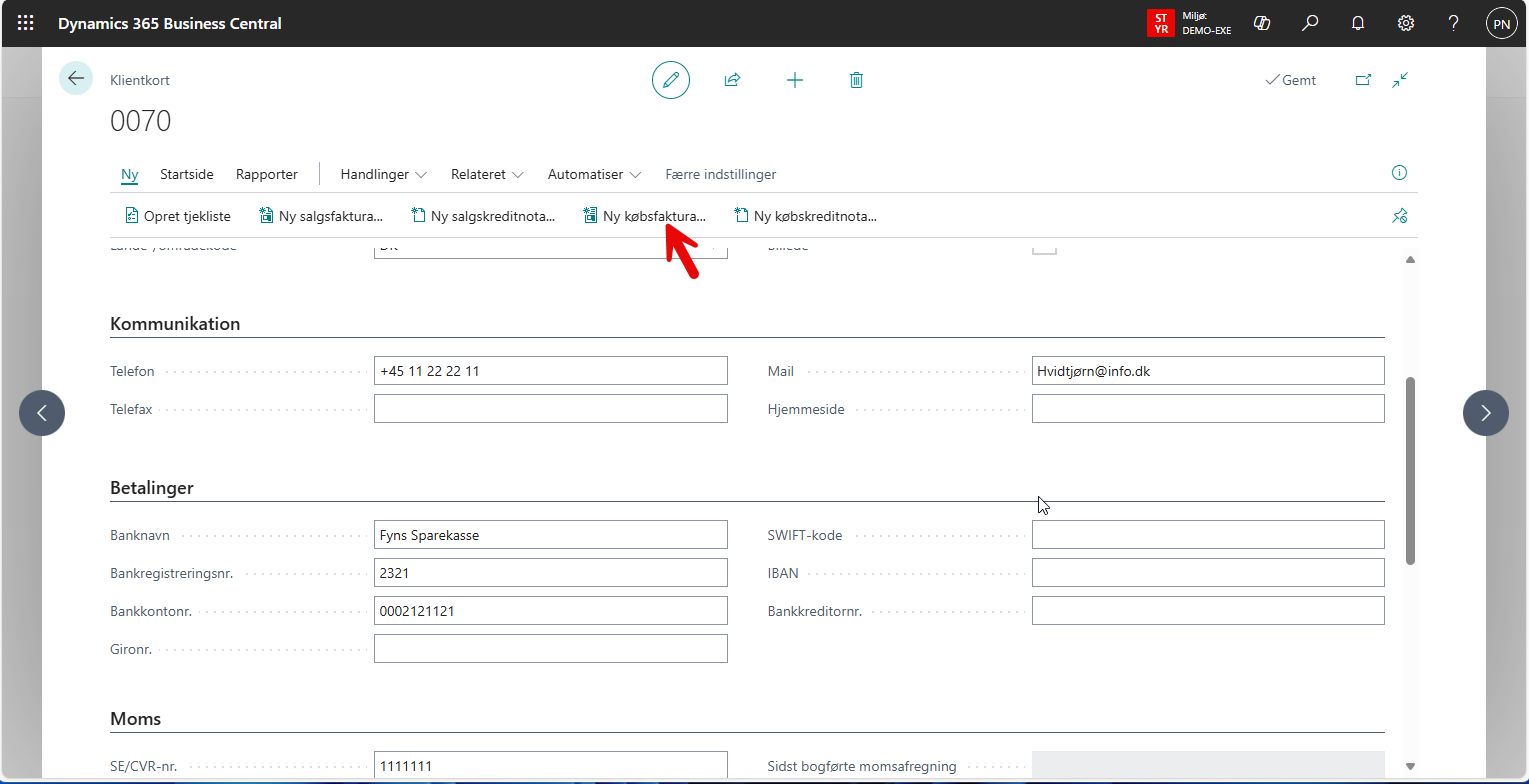Collapse the Moms section heading

pyautogui.click(x=135, y=719)
